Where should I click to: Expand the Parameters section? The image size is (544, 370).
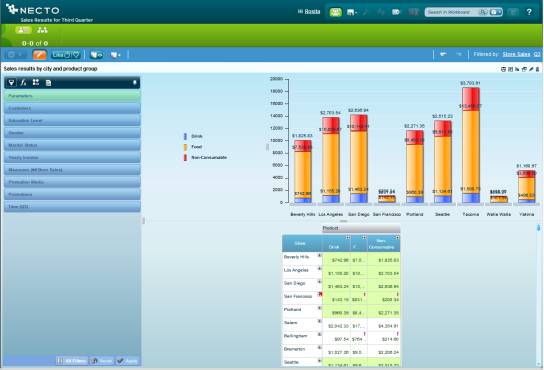tap(72, 96)
